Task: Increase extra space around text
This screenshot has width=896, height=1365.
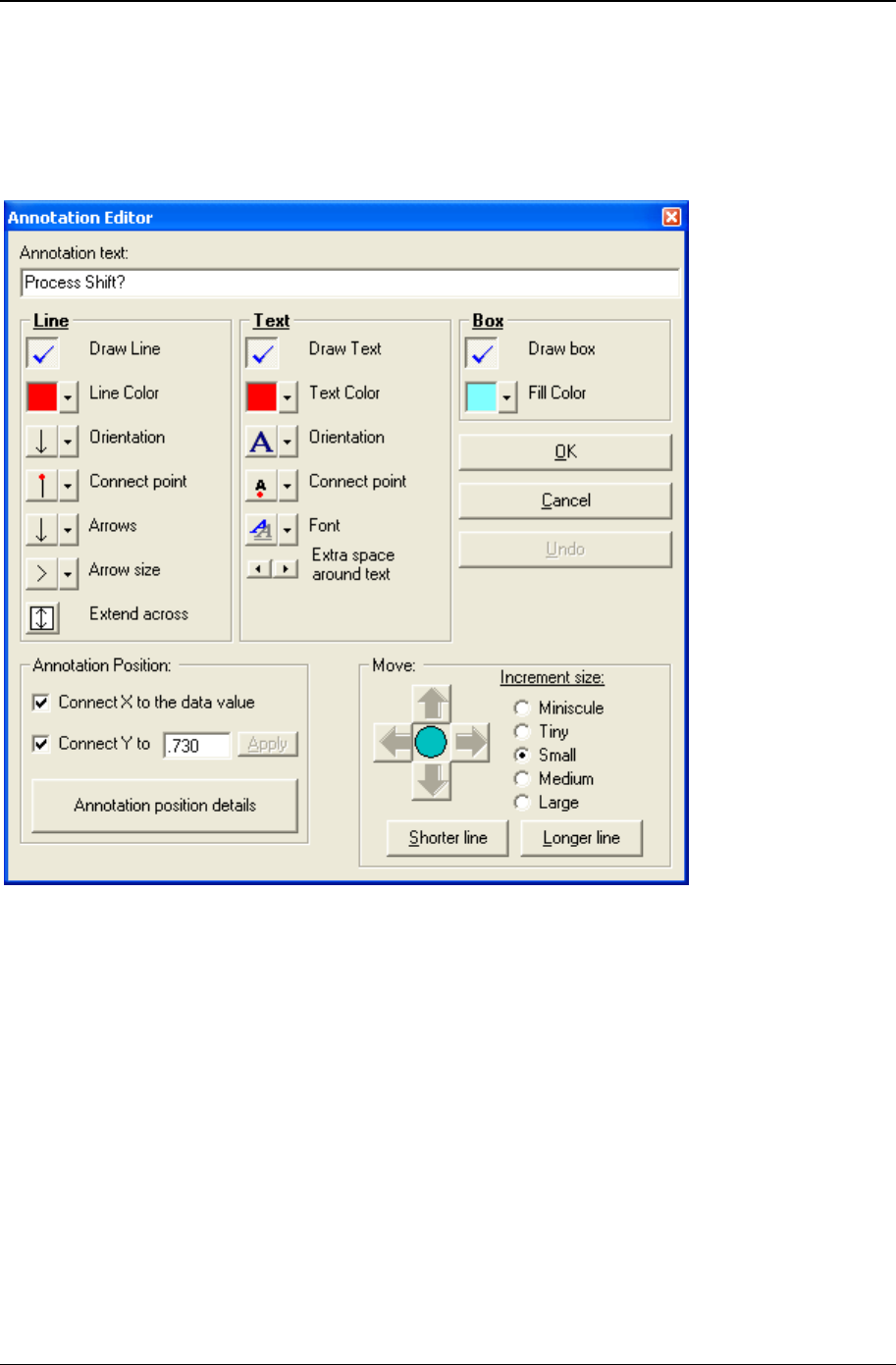Action: (x=286, y=568)
